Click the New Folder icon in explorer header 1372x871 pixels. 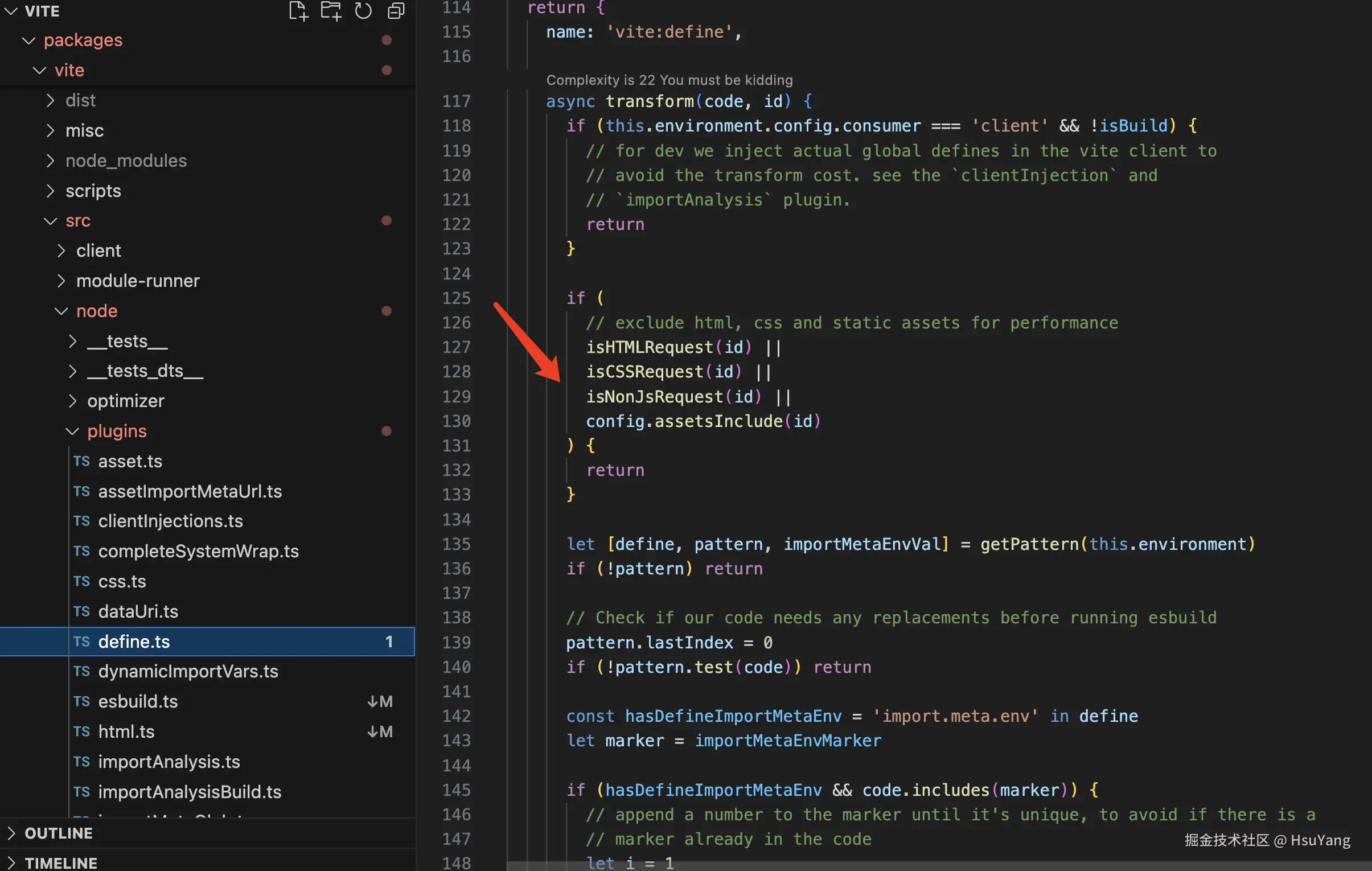click(x=330, y=11)
